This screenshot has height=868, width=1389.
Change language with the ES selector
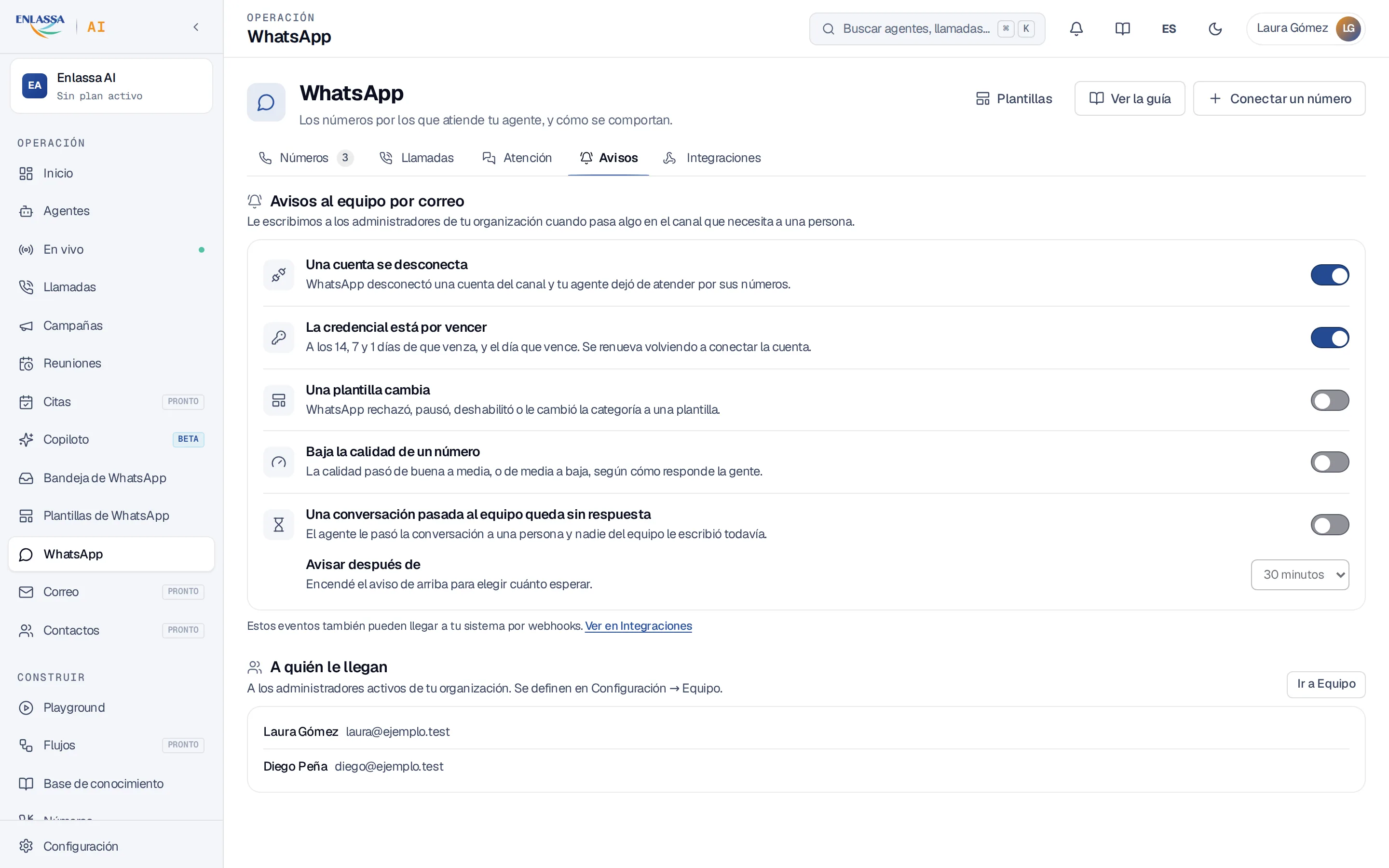point(1169,29)
